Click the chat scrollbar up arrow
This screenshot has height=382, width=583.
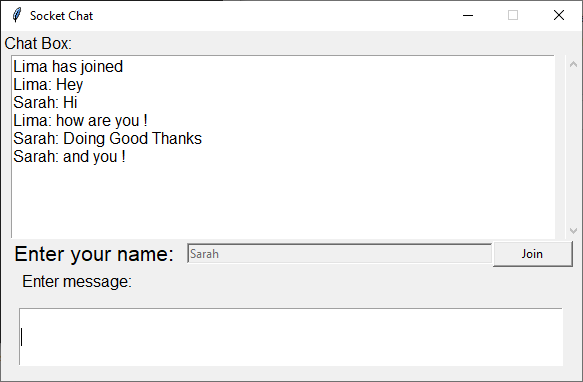[x=573, y=64]
